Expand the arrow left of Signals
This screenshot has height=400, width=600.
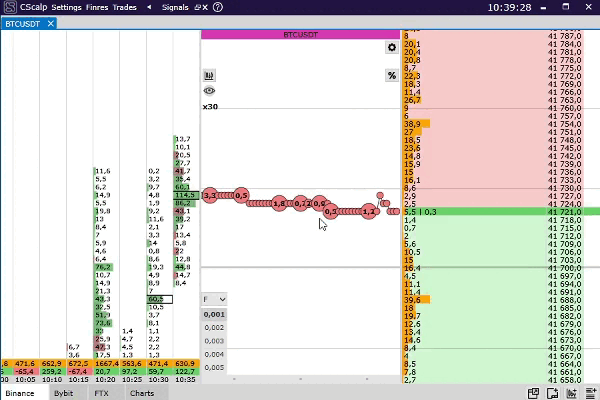pos(149,6)
